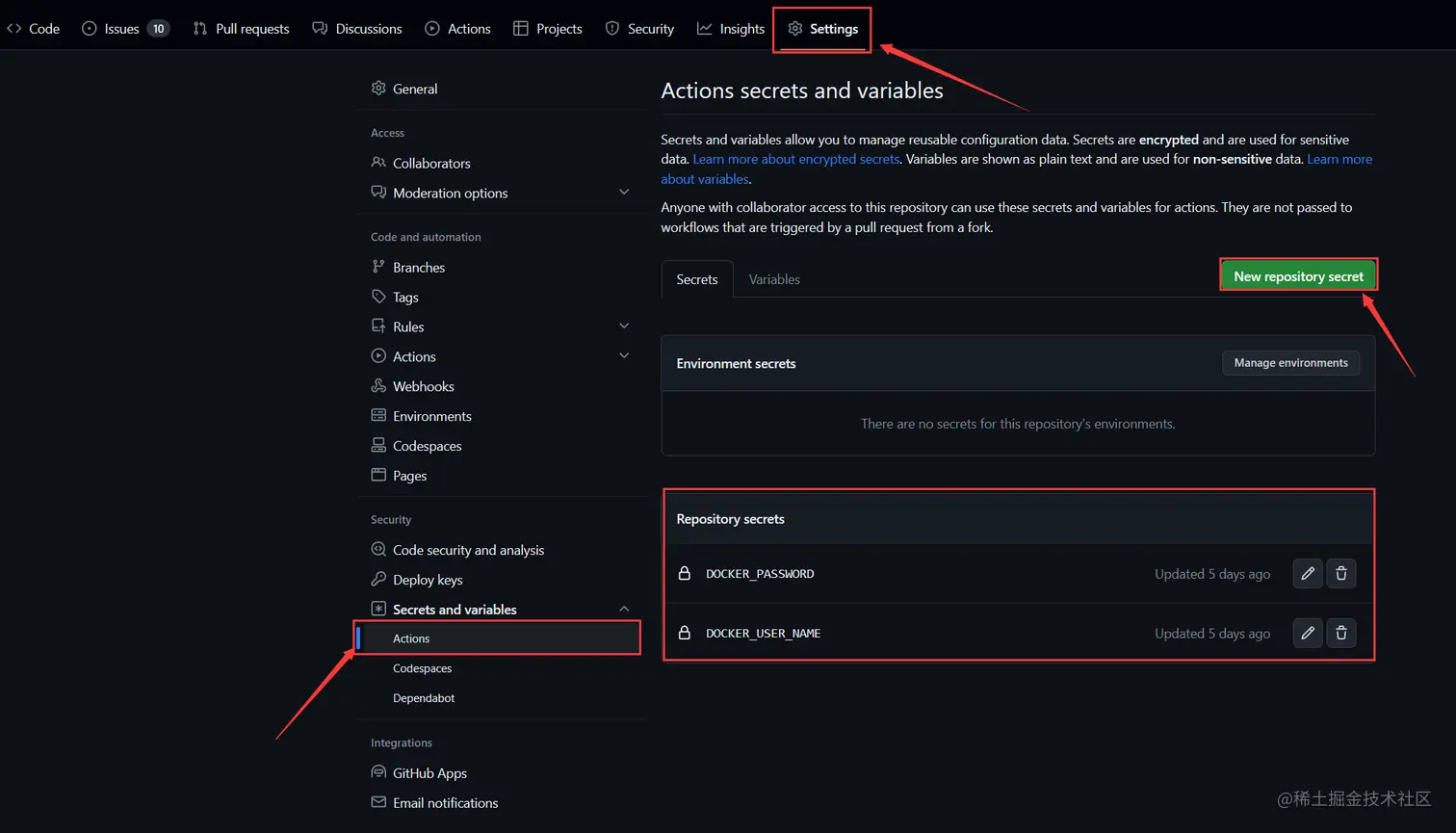Switch to the Variables tab

point(774,279)
